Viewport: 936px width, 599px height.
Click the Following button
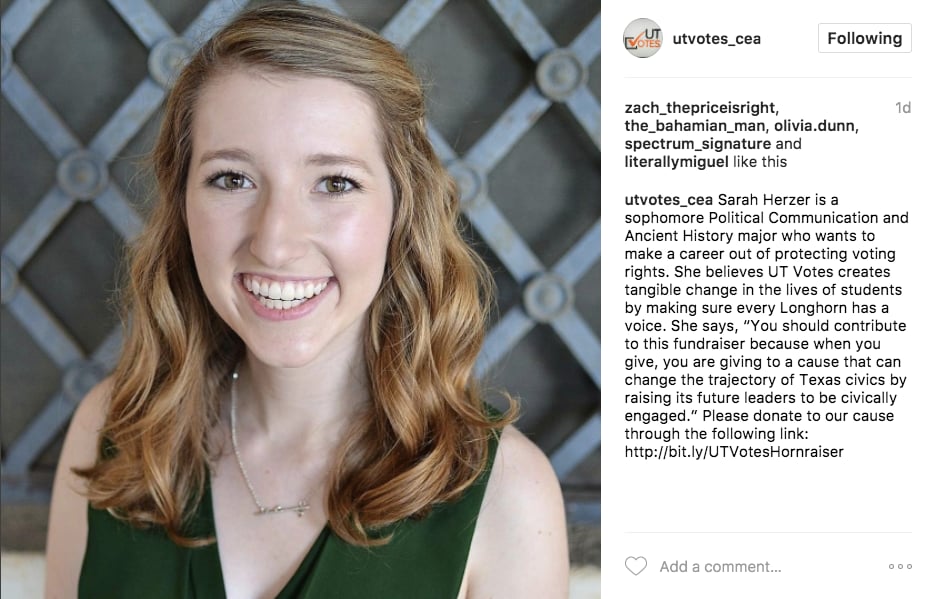pos(864,38)
